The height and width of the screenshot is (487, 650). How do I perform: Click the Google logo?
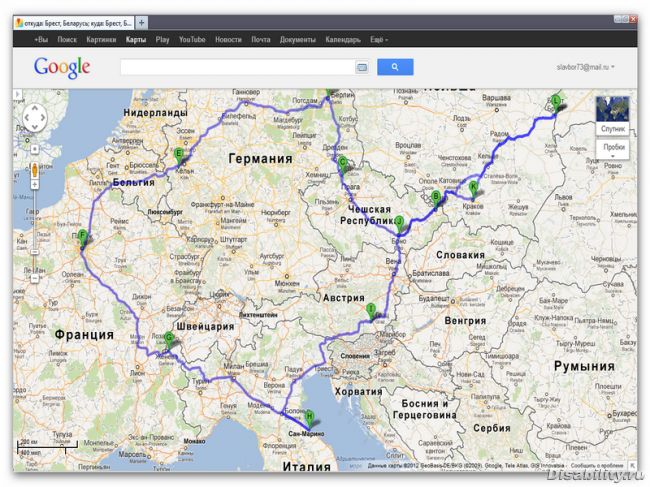pyautogui.click(x=62, y=67)
